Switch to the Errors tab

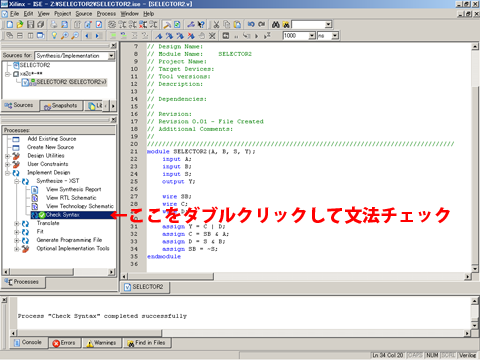click(64, 343)
